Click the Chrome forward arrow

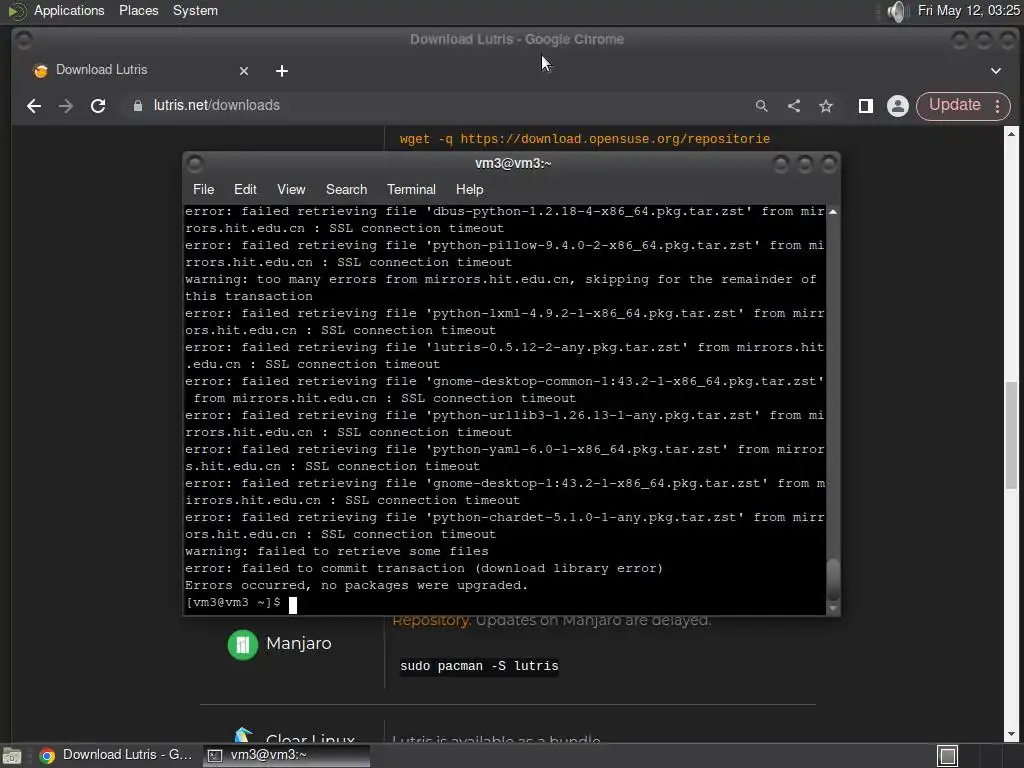coord(65,106)
